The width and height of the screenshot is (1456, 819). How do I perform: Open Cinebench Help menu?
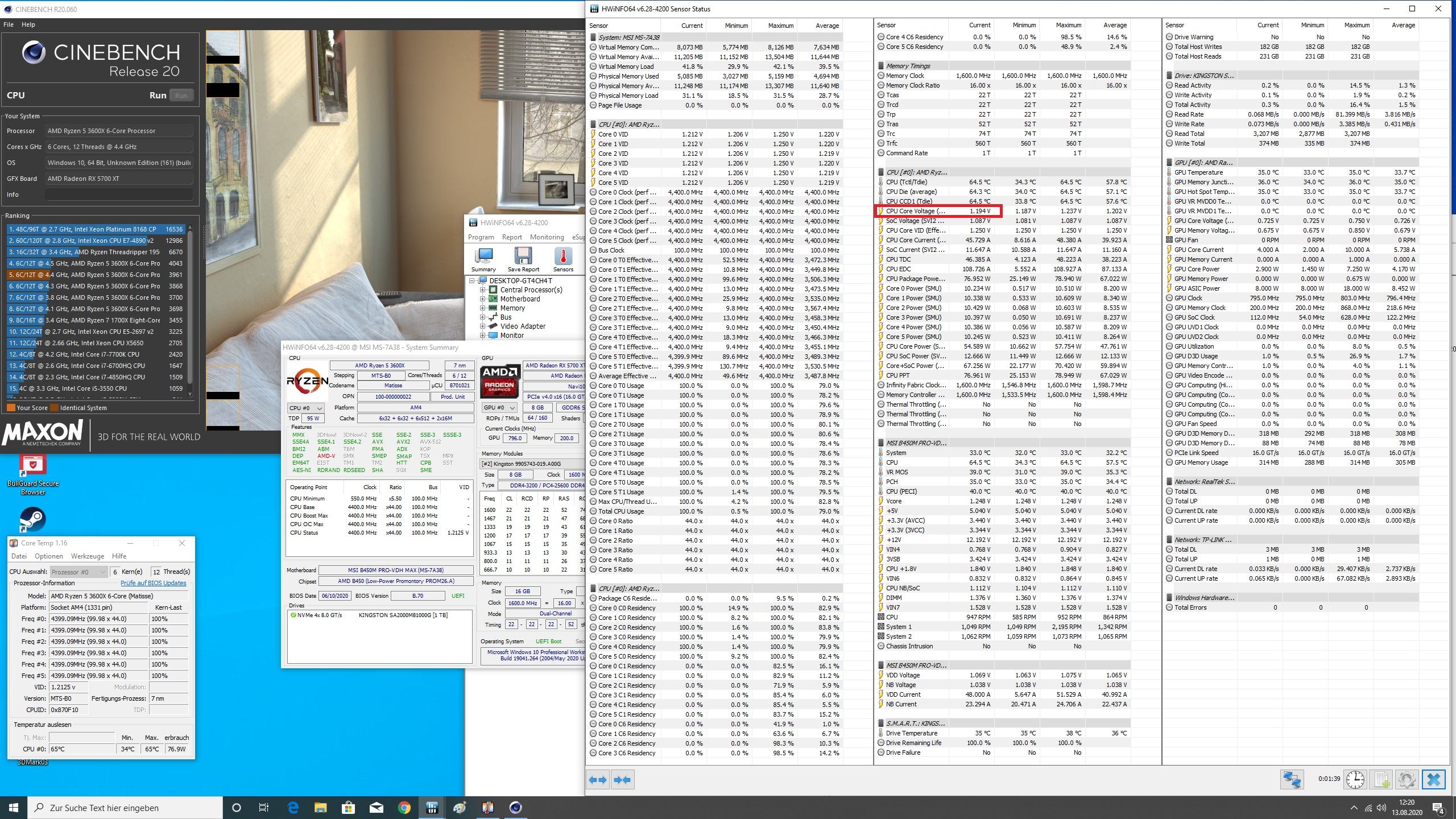click(28, 24)
